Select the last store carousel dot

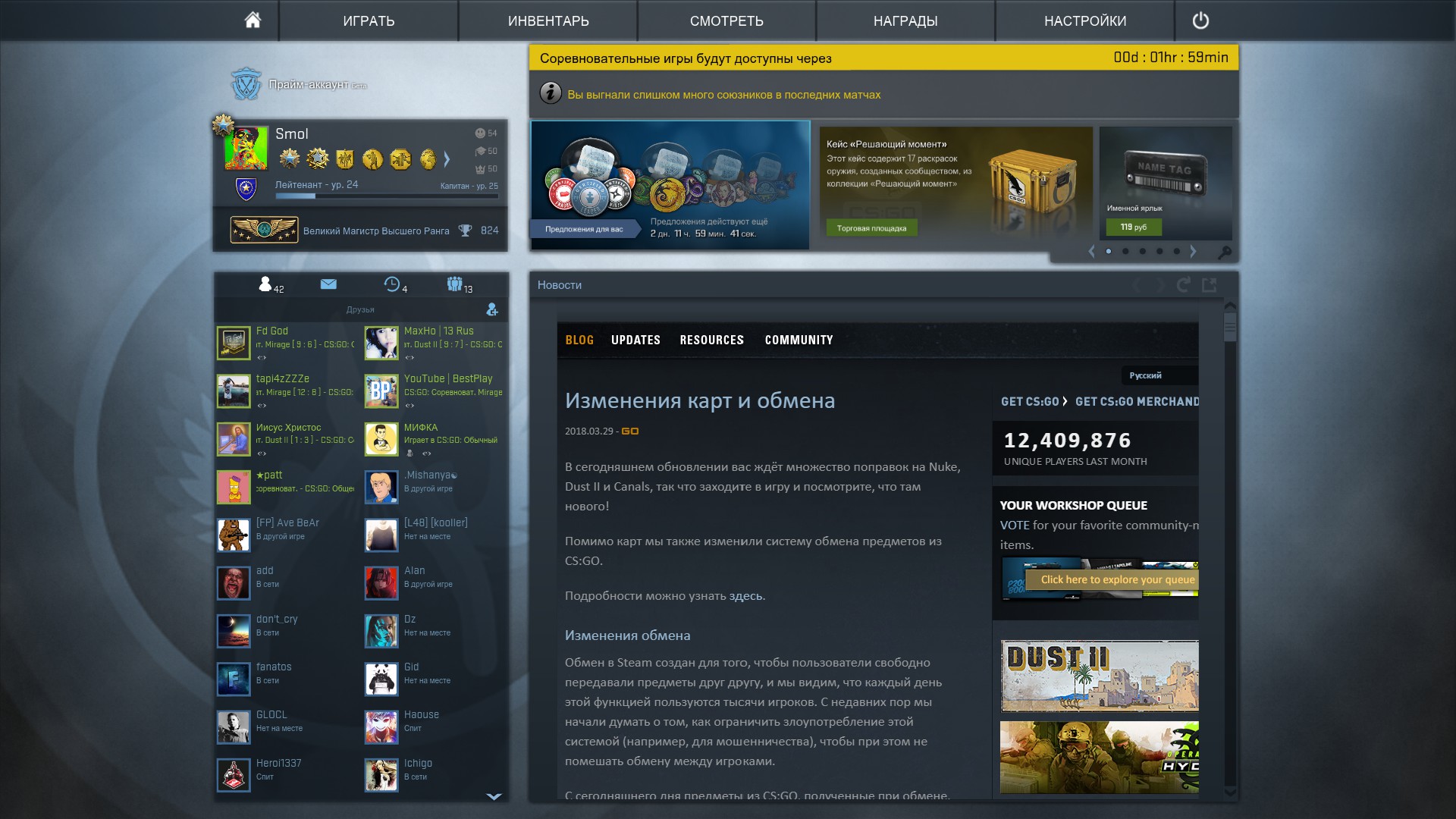pos(1176,251)
